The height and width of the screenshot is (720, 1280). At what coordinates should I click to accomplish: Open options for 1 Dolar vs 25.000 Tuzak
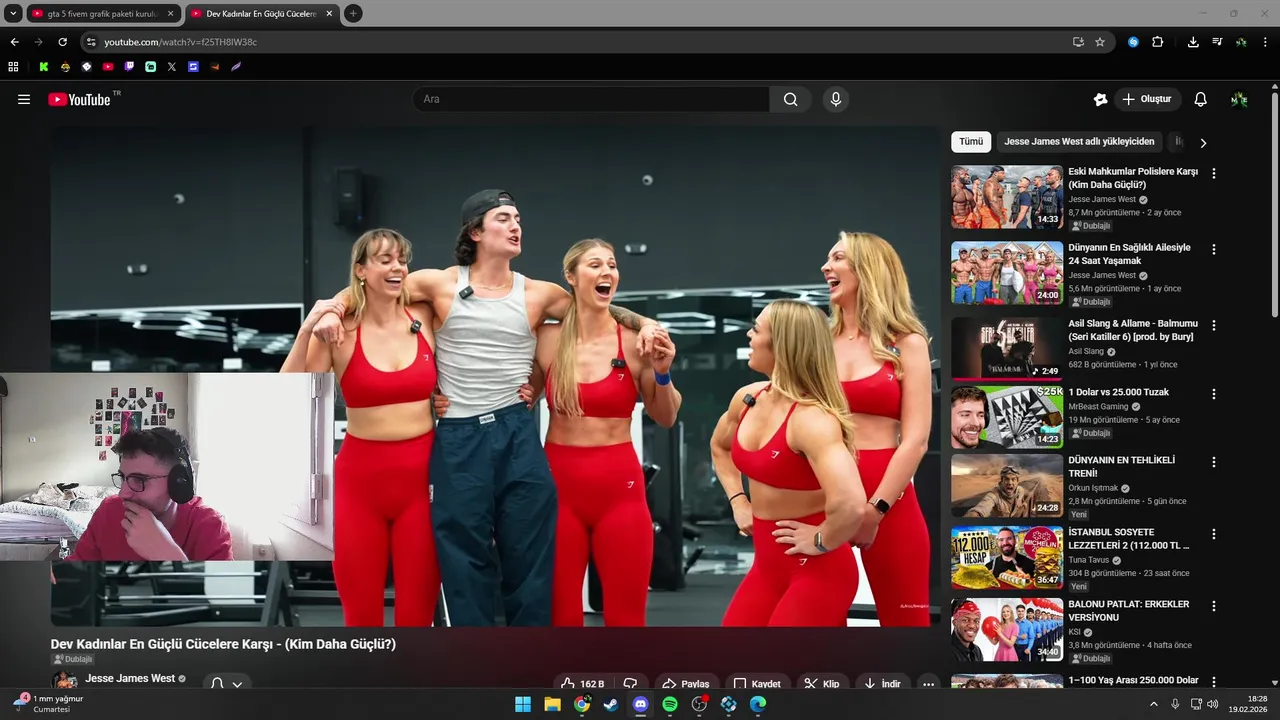1214,394
